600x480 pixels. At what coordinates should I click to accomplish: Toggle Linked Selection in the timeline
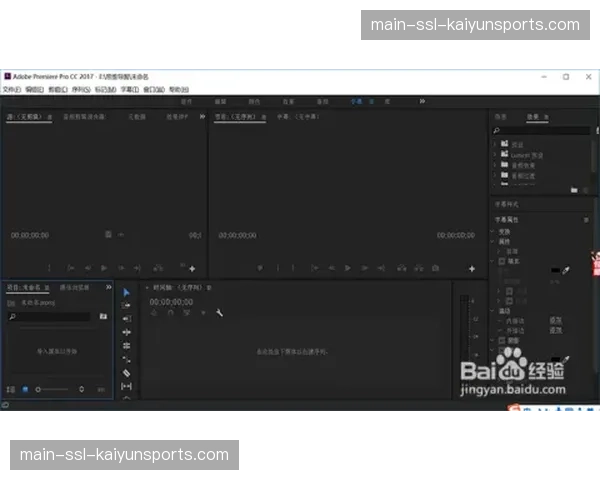[187, 313]
